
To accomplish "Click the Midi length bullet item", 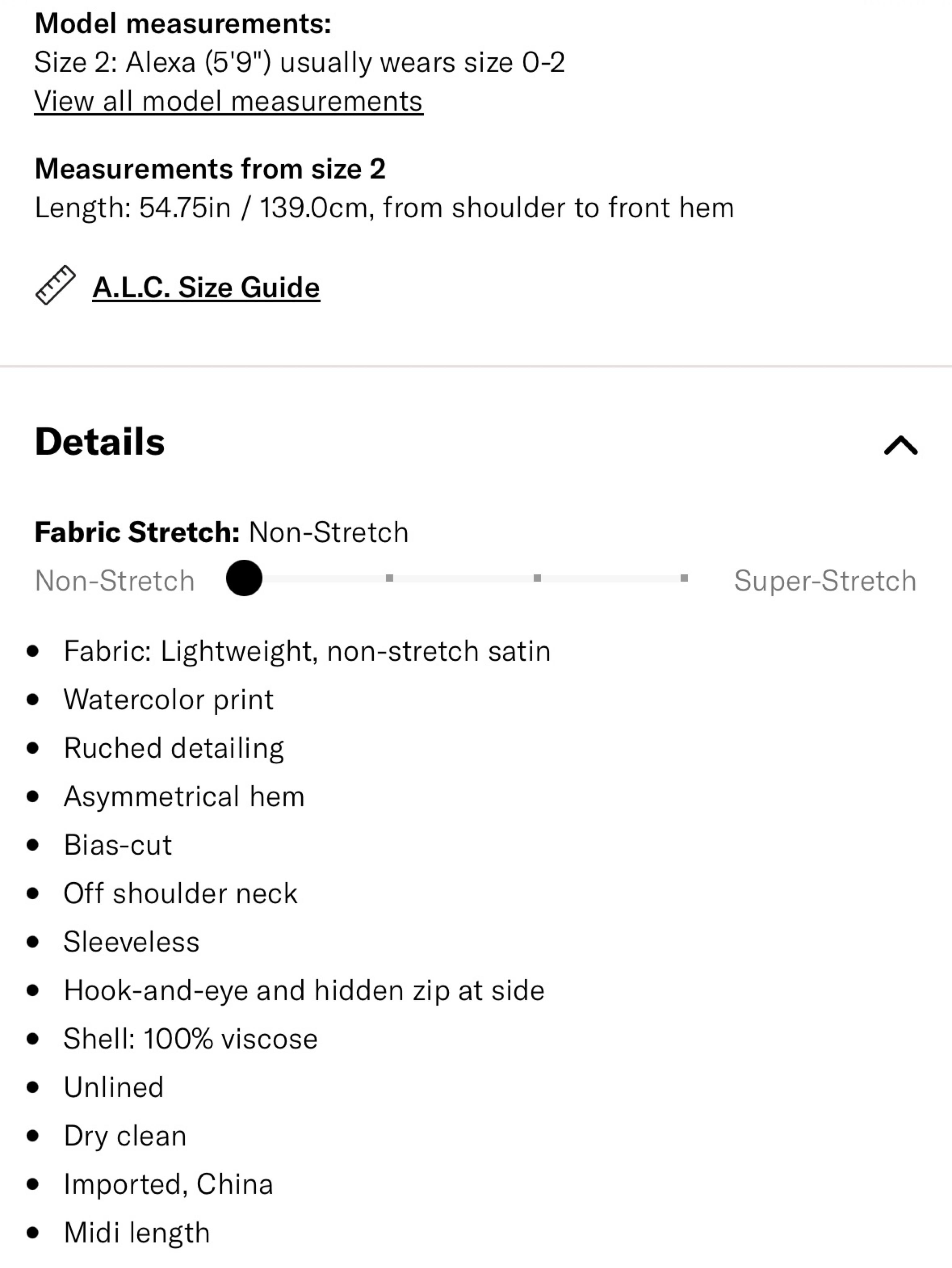I will click(137, 1233).
